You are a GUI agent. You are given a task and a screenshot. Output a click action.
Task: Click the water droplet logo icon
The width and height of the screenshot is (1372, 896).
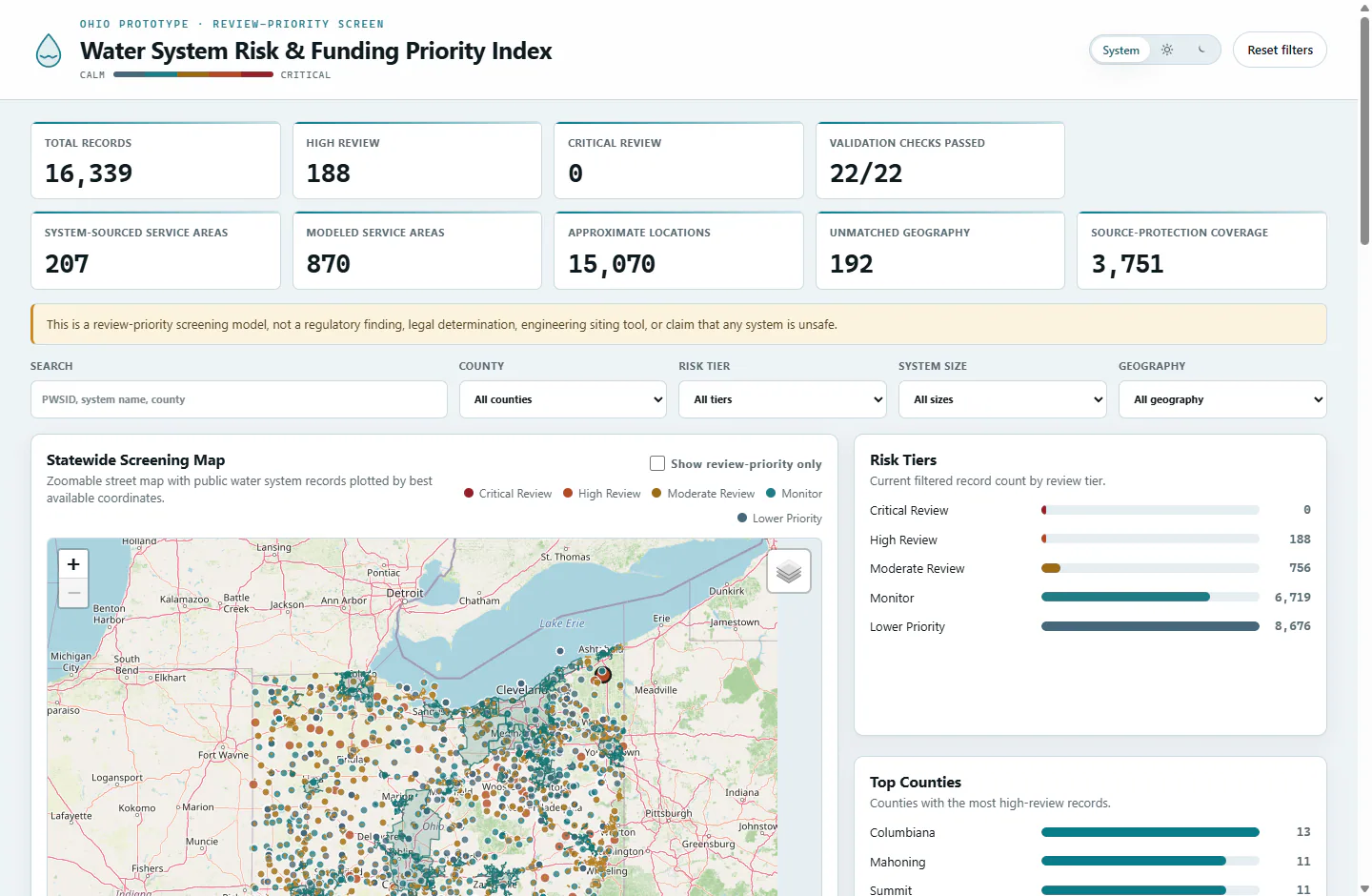48,51
